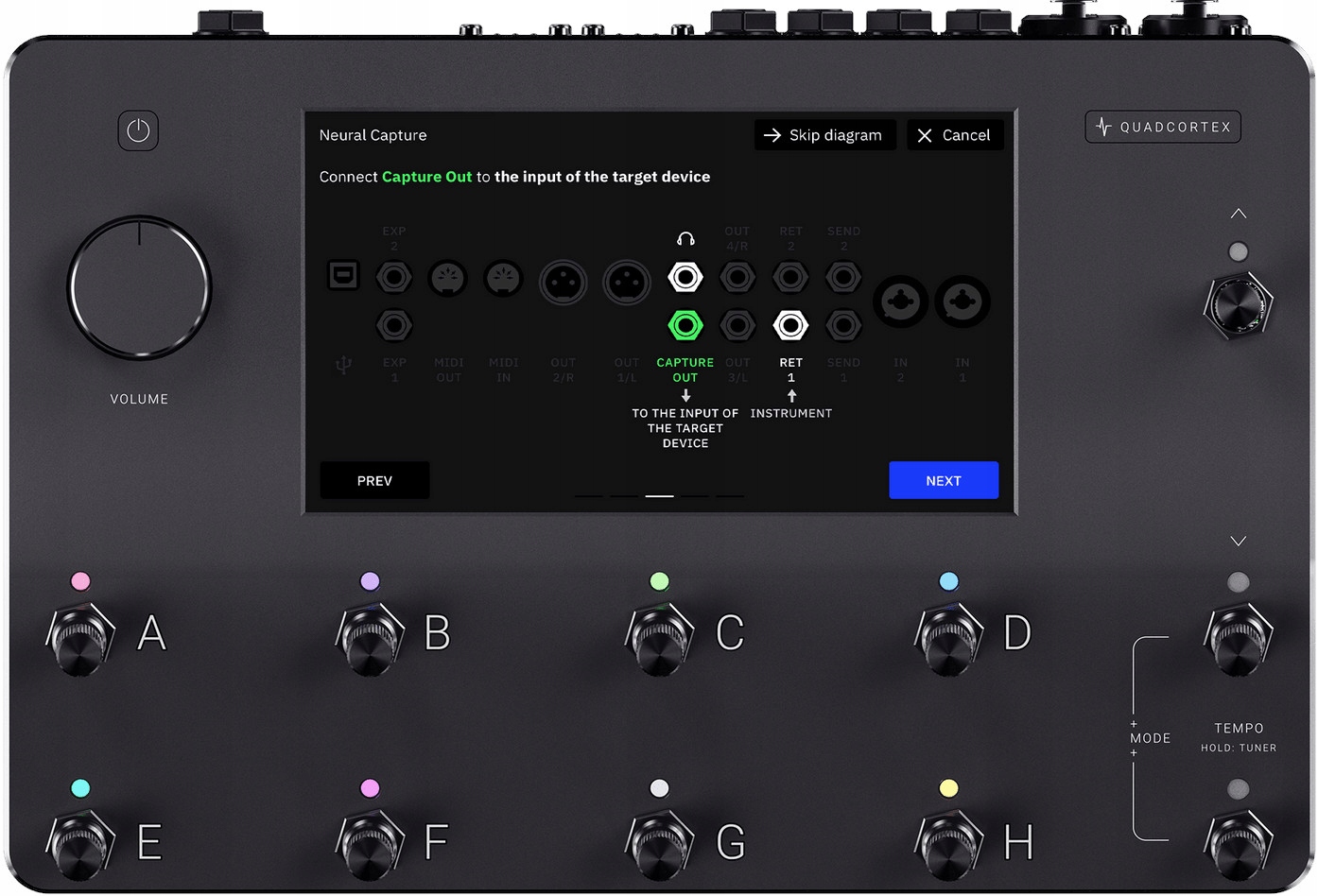Image resolution: width=1318 pixels, height=896 pixels.
Task: Tap the Tempo footswitch
Action: (x=1239, y=846)
